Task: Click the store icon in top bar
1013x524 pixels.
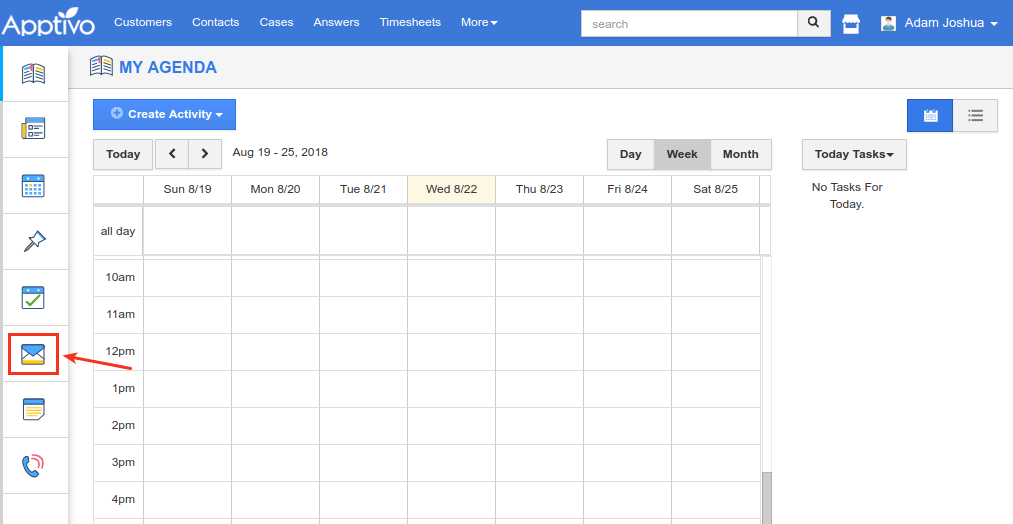Action: click(x=851, y=23)
